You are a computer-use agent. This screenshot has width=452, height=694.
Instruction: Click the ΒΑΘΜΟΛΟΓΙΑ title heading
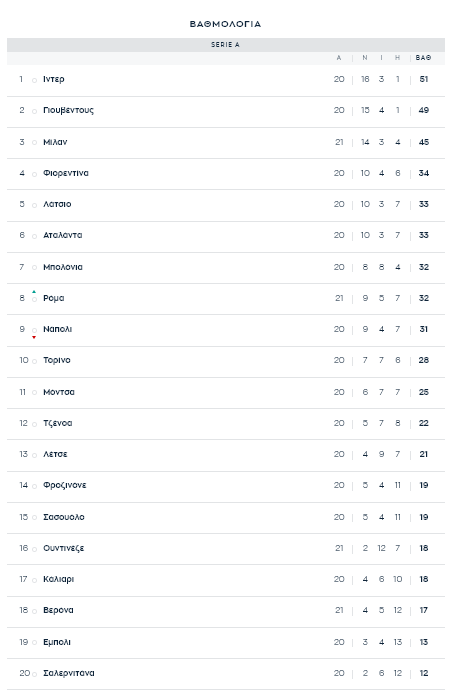click(x=225, y=24)
